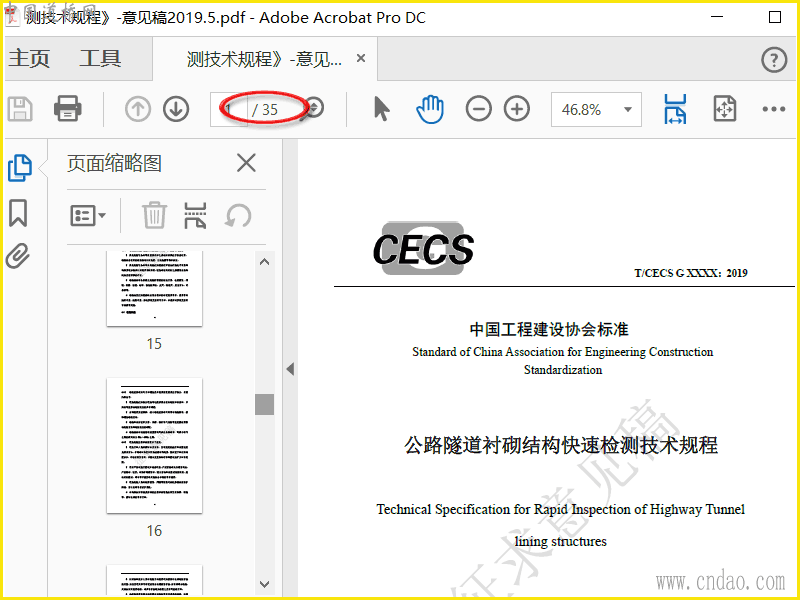The width and height of the screenshot is (800, 600).
Task: Click the Fit width scrolling icon
Action: [x=675, y=109]
